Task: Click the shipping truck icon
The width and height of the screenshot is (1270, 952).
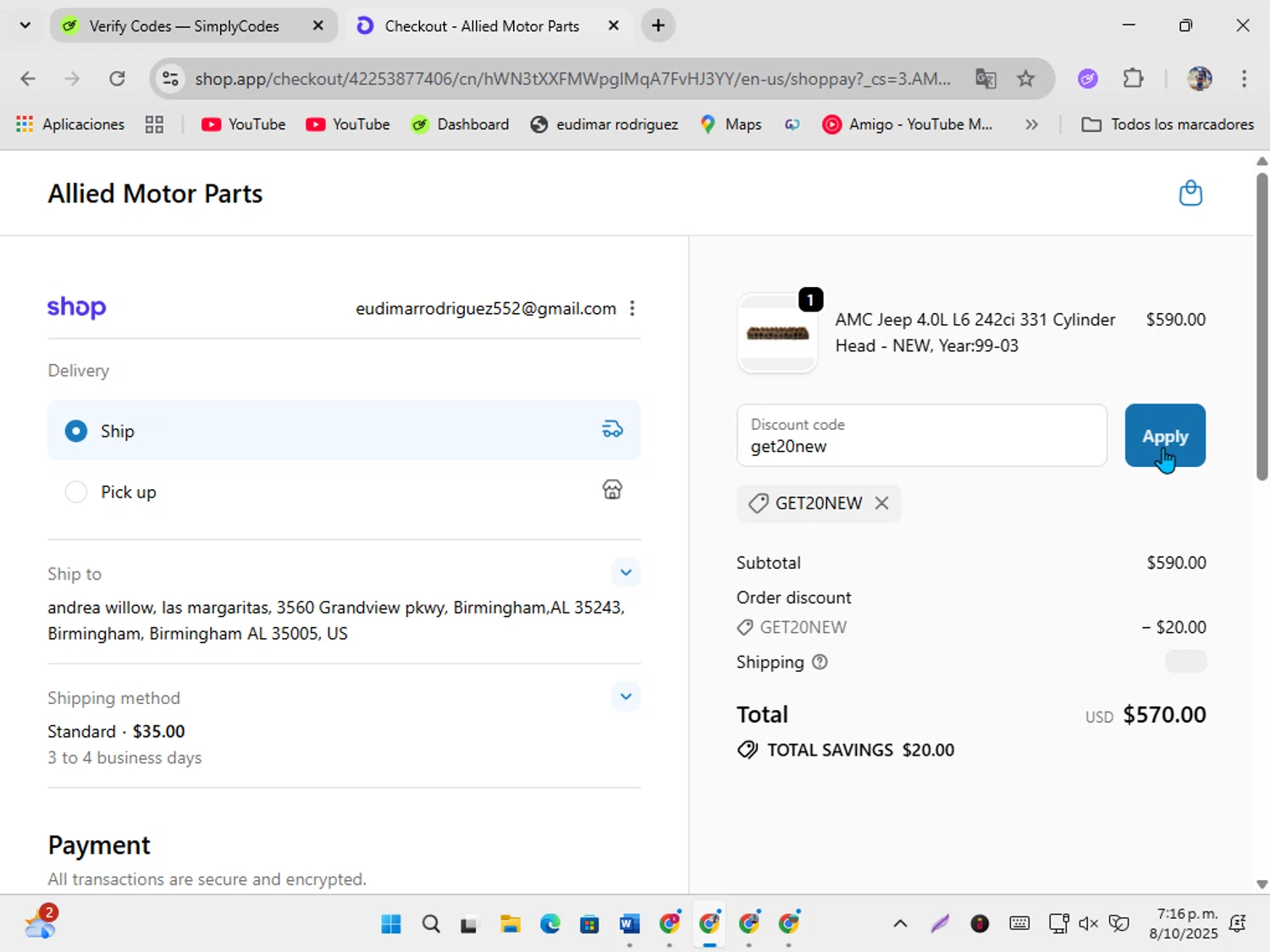Action: [x=612, y=430]
